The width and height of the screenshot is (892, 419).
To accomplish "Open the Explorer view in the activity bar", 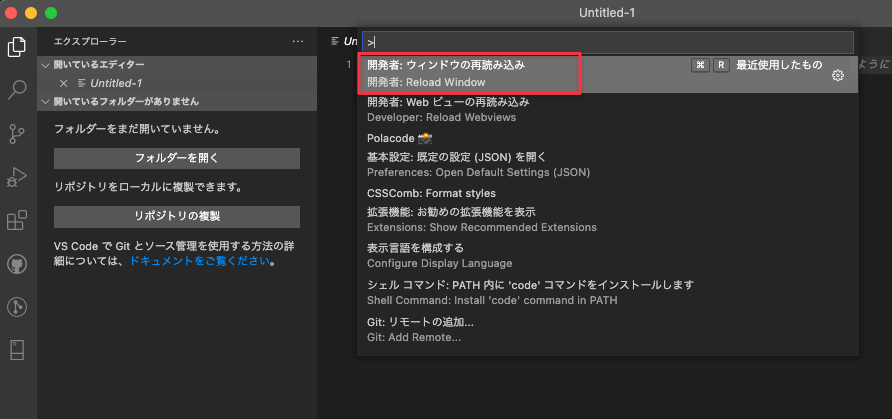I will click(x=17, y=47).
